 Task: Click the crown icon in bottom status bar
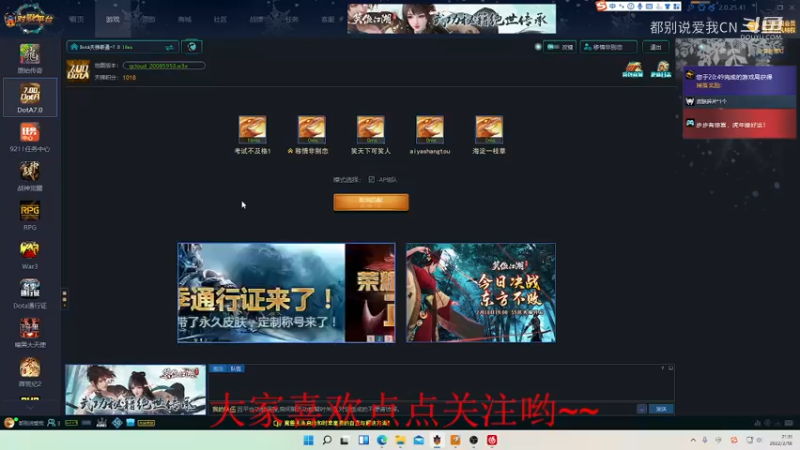(102, 422)
